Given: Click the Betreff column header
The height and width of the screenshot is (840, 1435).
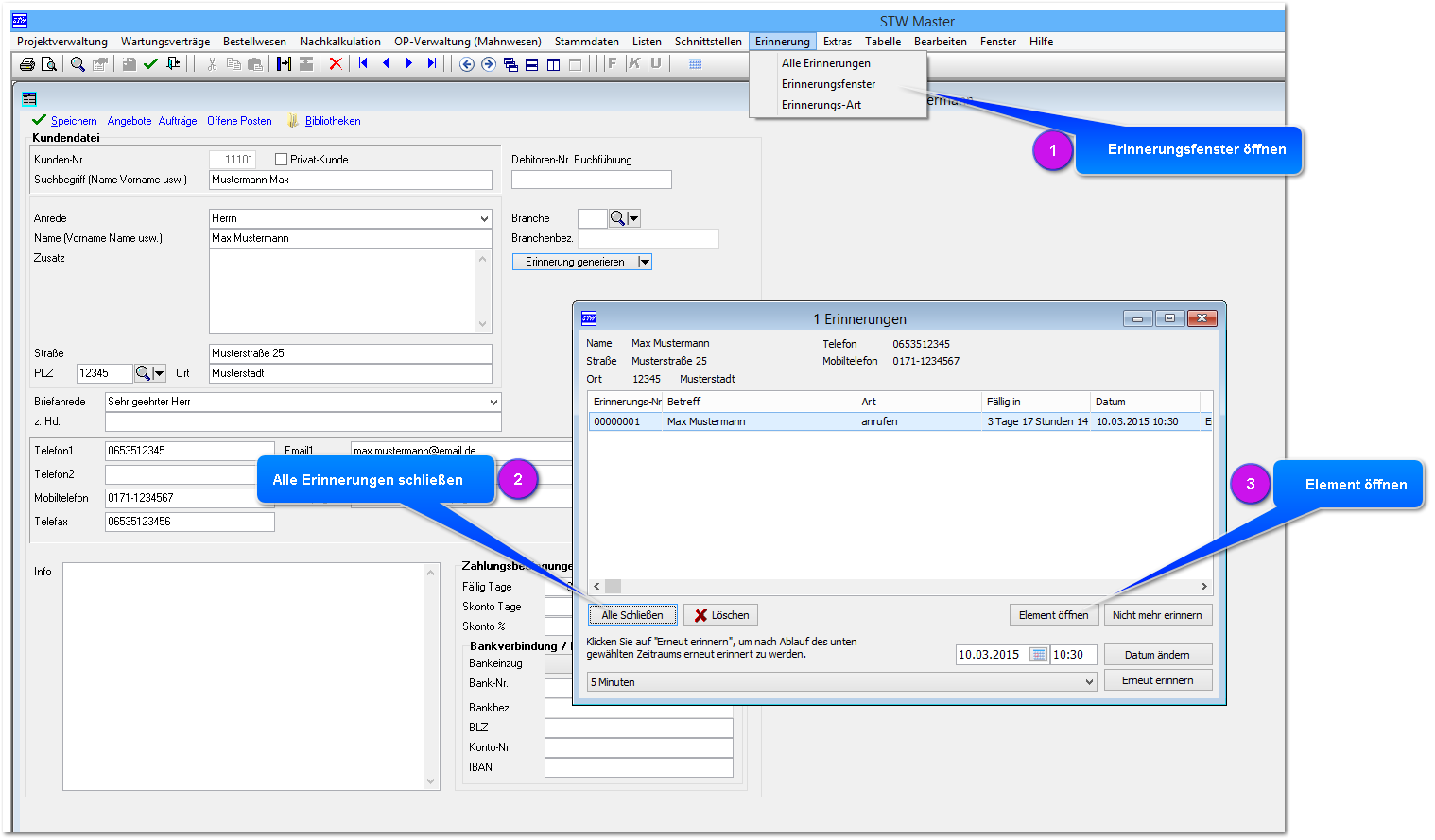Looking at the screenshot, I should (x=758, y=402).
